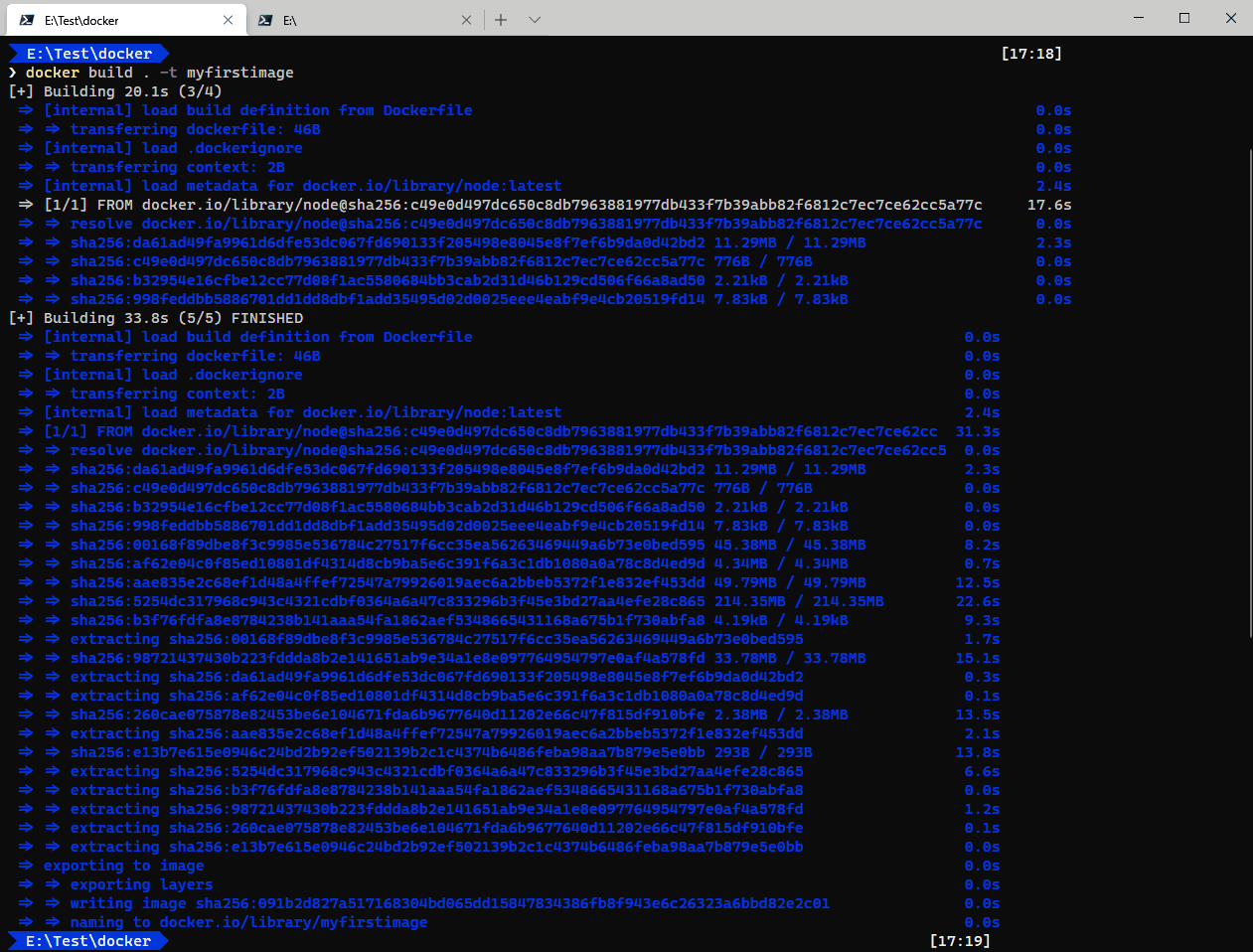1253x952 pixels.
Task: Click PowerShell icon on E:\Test\docker tab
Action: coord(27,20)
